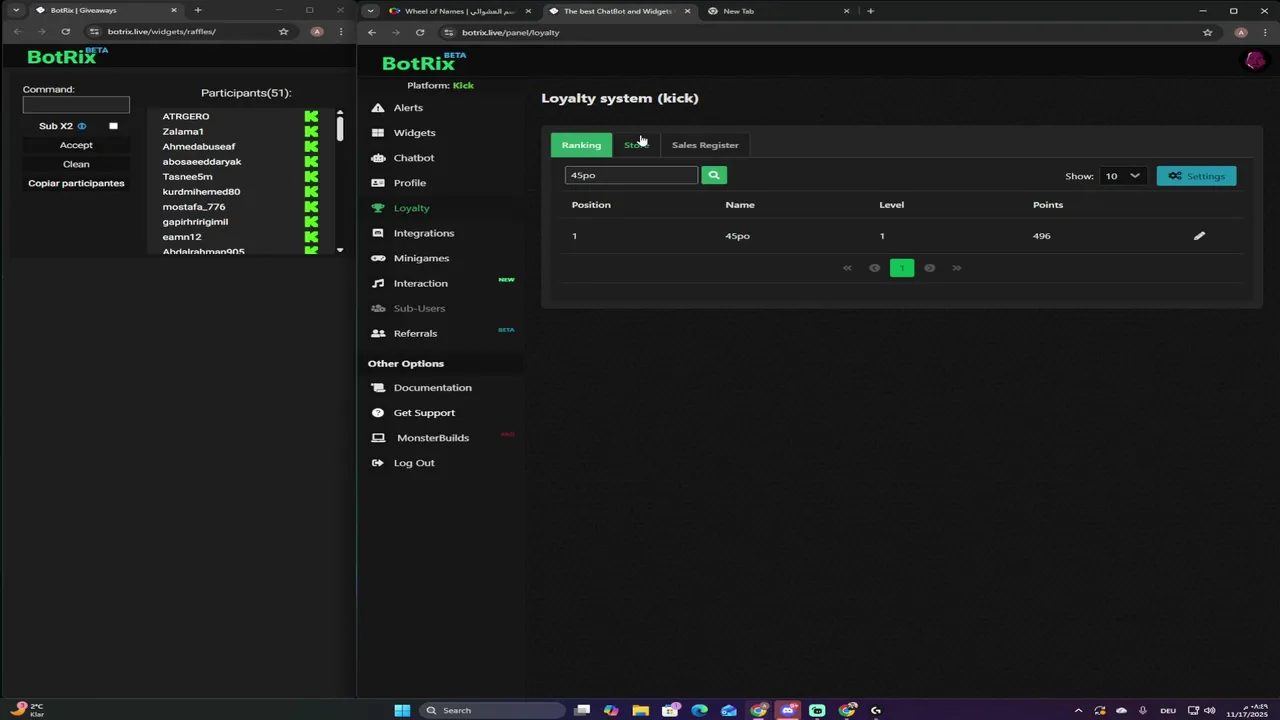Click the Sub X2 info icon

82,126
